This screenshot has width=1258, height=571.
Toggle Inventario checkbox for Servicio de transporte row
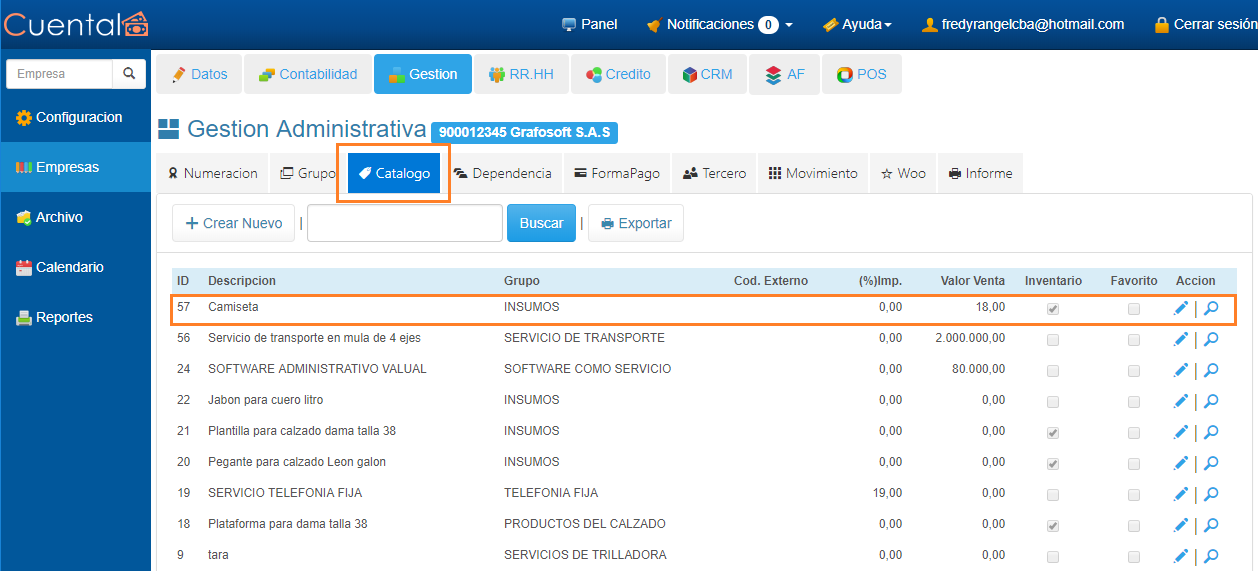1053,341
